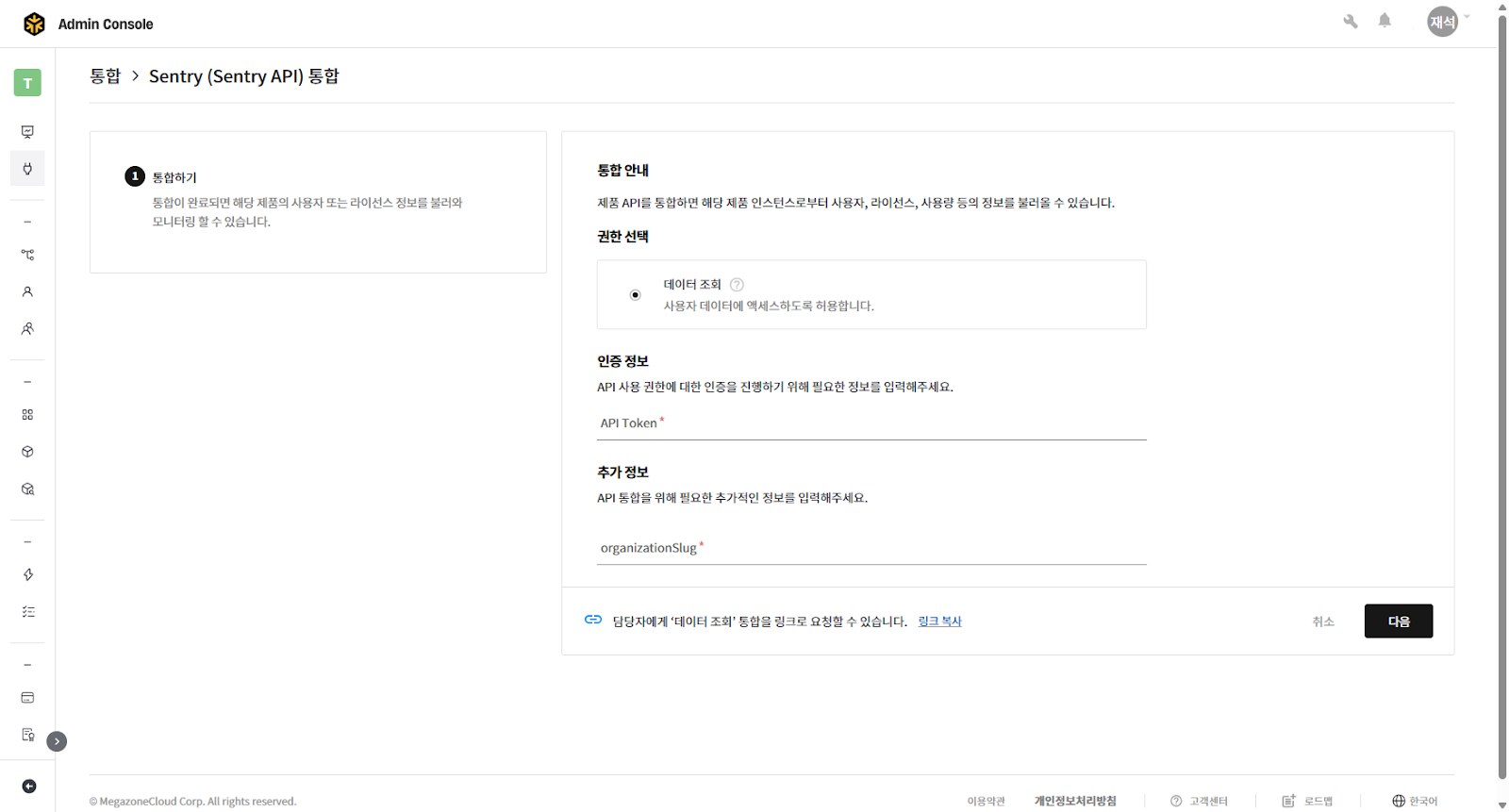1509x812 pixels.
Task: Open the notifications bell
Action: click(x=1385, y=21)
